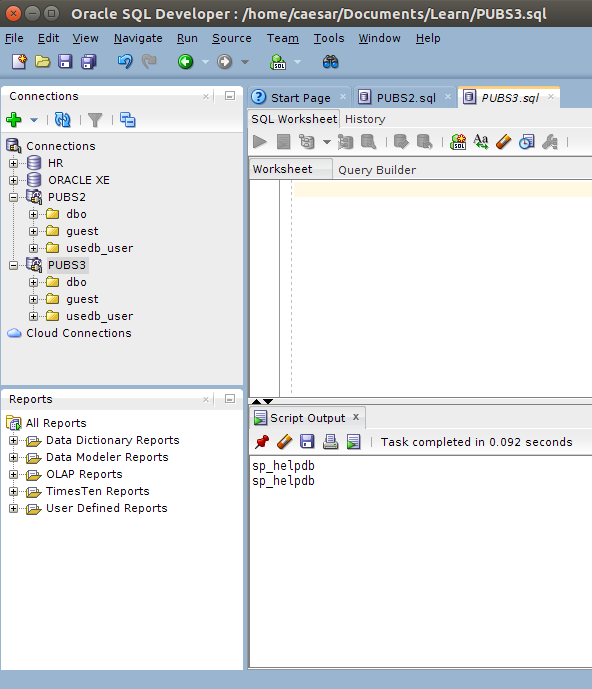Switch to the Start Page tab
Screen dimensions: 592x689
coord(301,98)
